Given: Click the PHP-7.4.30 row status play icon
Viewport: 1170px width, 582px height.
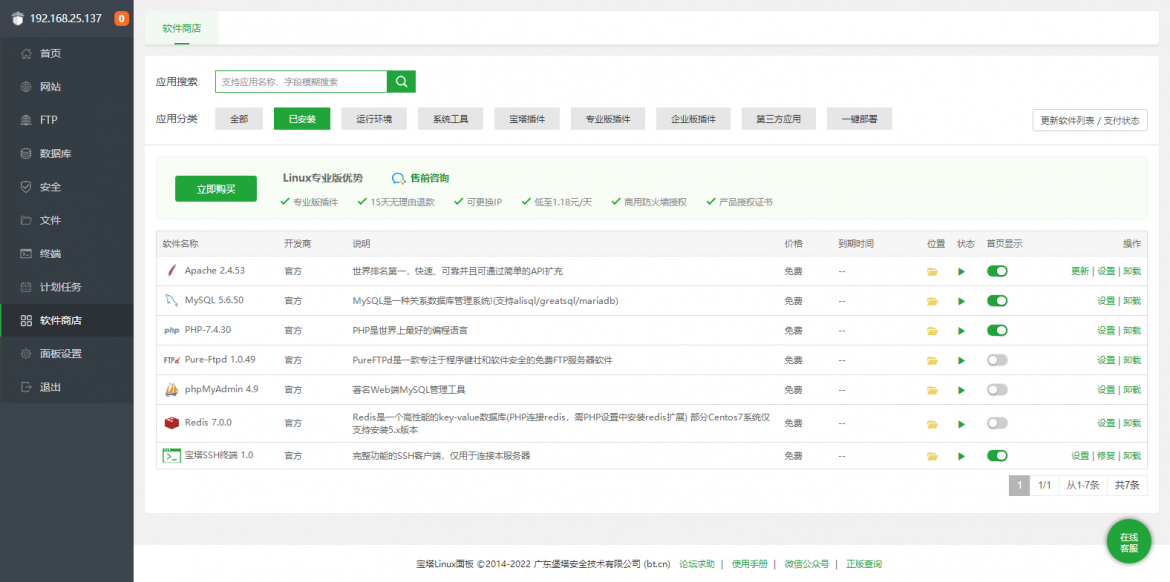Looking at the screenshot, I should tap(962, 331).
